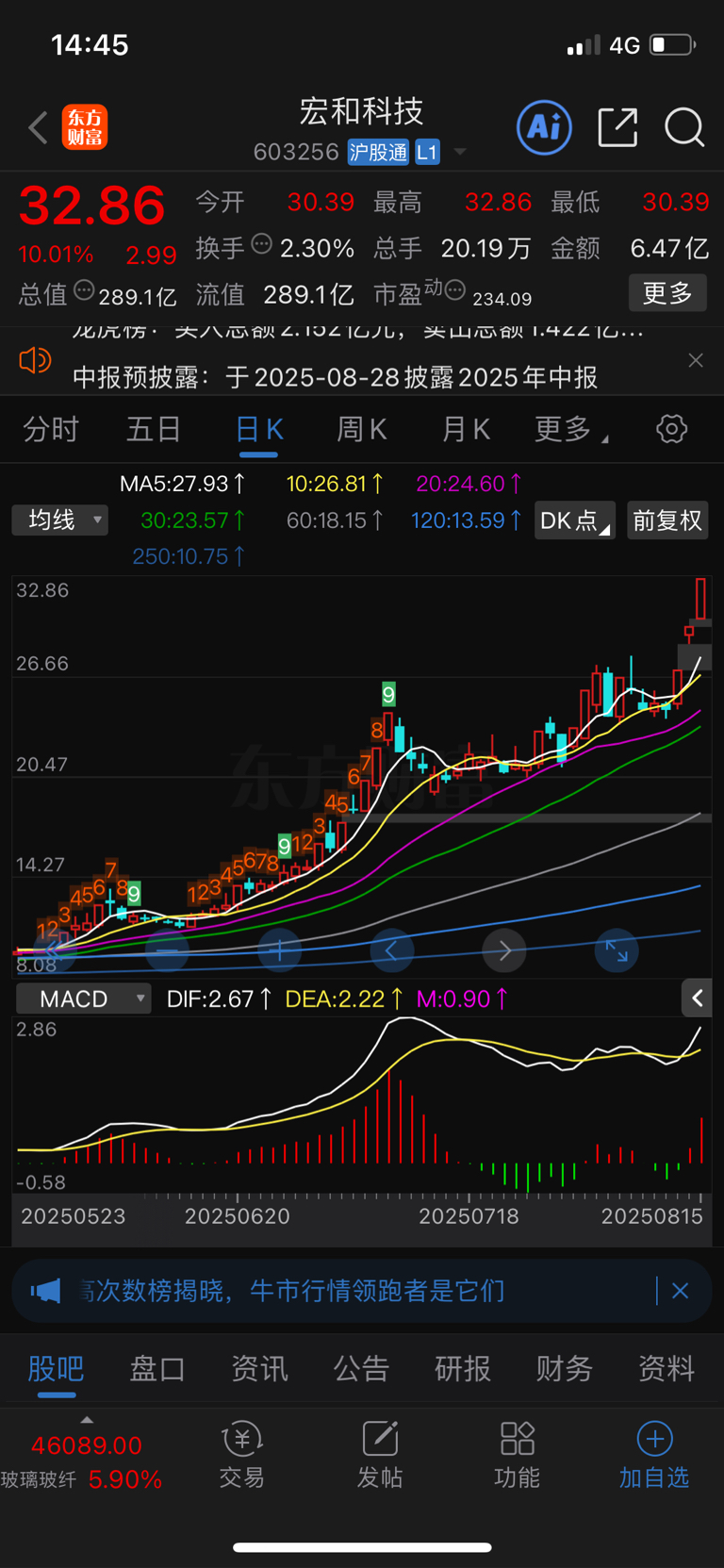Tap the info icon beside 换手
The image size is (724, 1568).
click(x=262, y=244)
